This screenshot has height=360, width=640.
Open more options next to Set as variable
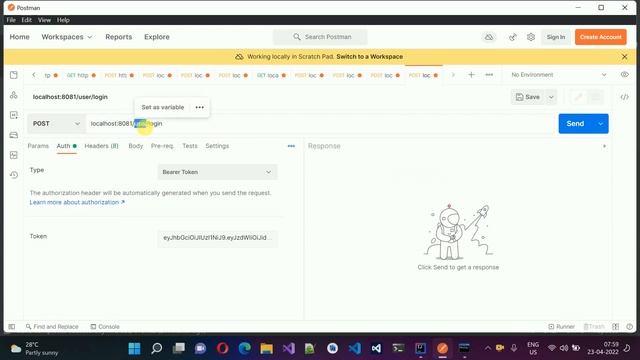coord(200,107)
